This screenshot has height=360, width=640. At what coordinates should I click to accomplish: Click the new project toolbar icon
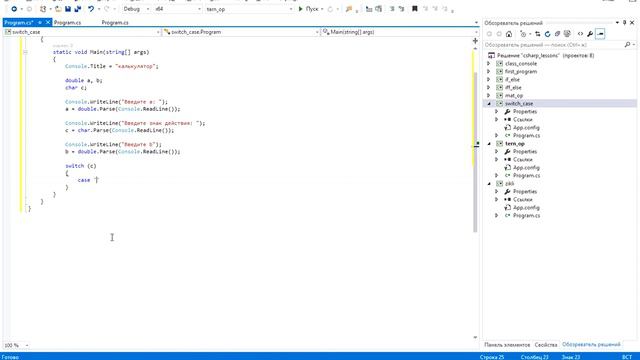(x=43, y=9)
